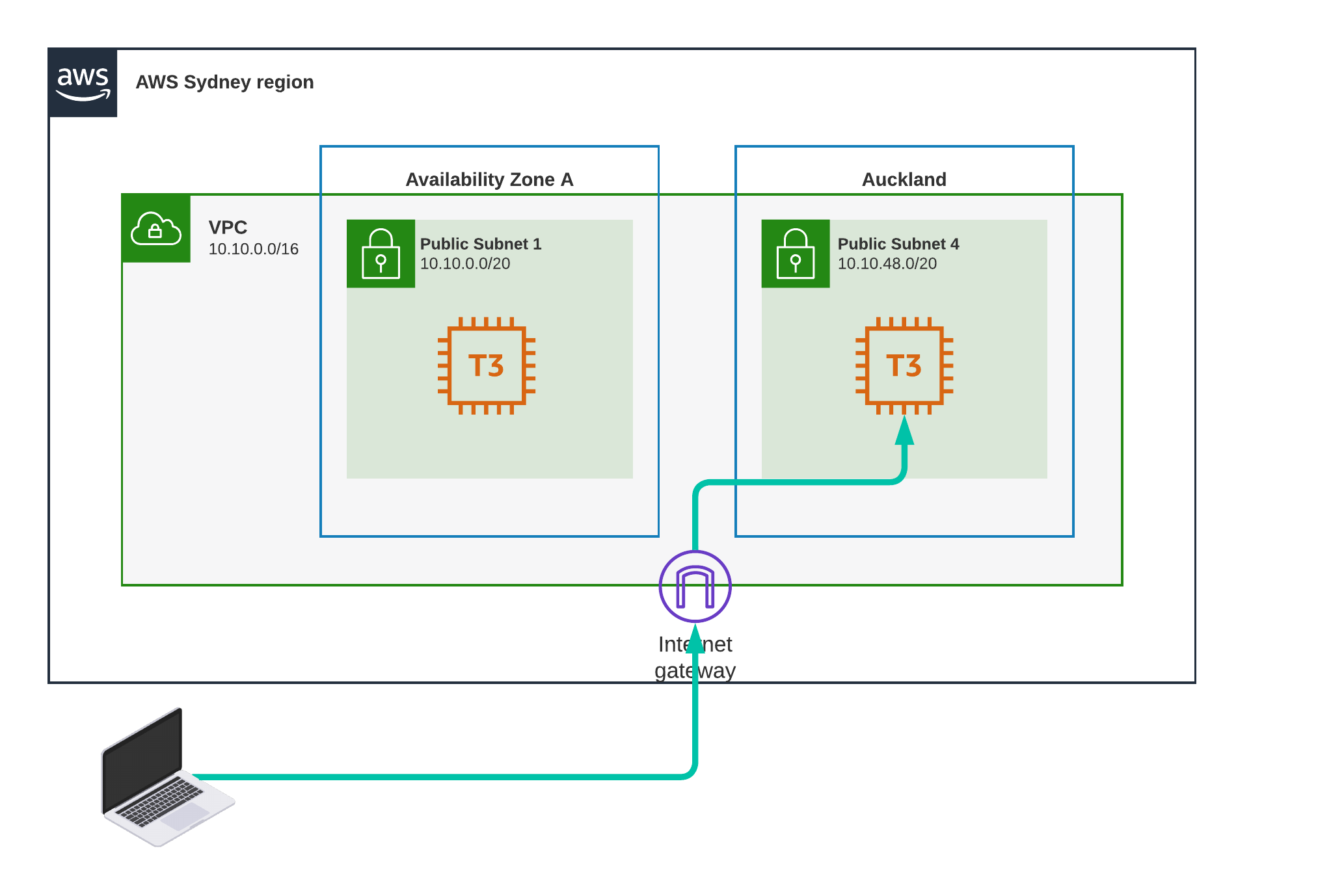Select the T3 instance in Public Subnet 1
Screen dimensions: 1331x896
point(487,365)
